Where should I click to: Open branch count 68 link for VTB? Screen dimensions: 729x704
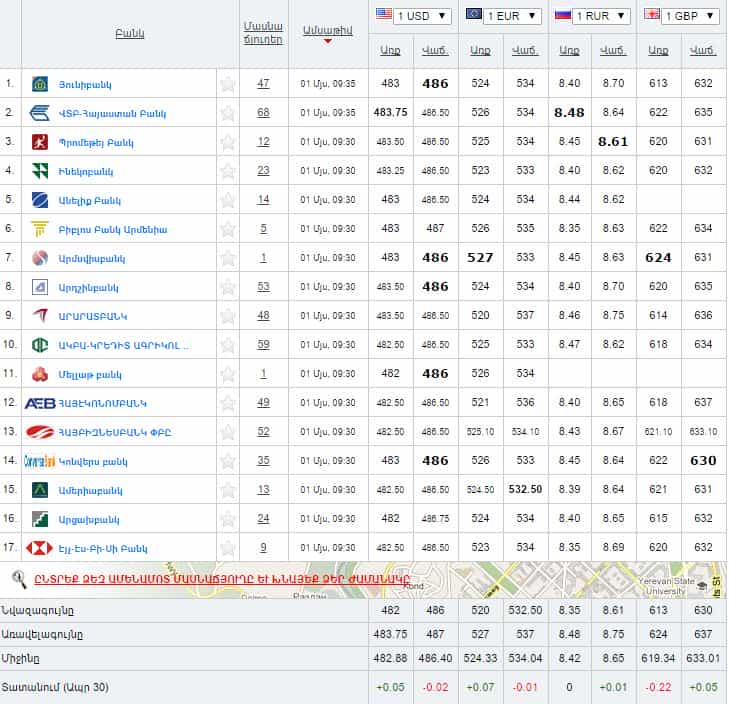click(x=263, y=113)
